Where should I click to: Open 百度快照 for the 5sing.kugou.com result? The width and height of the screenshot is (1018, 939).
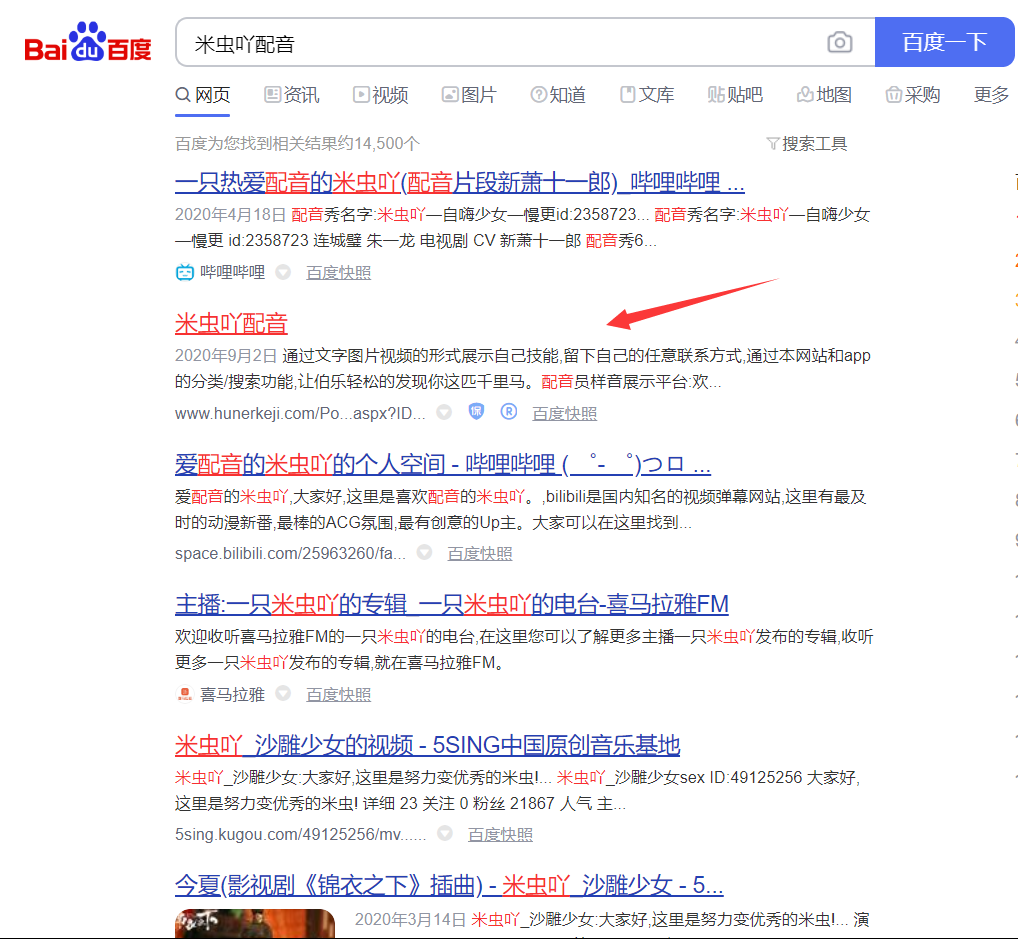point(501,834)
